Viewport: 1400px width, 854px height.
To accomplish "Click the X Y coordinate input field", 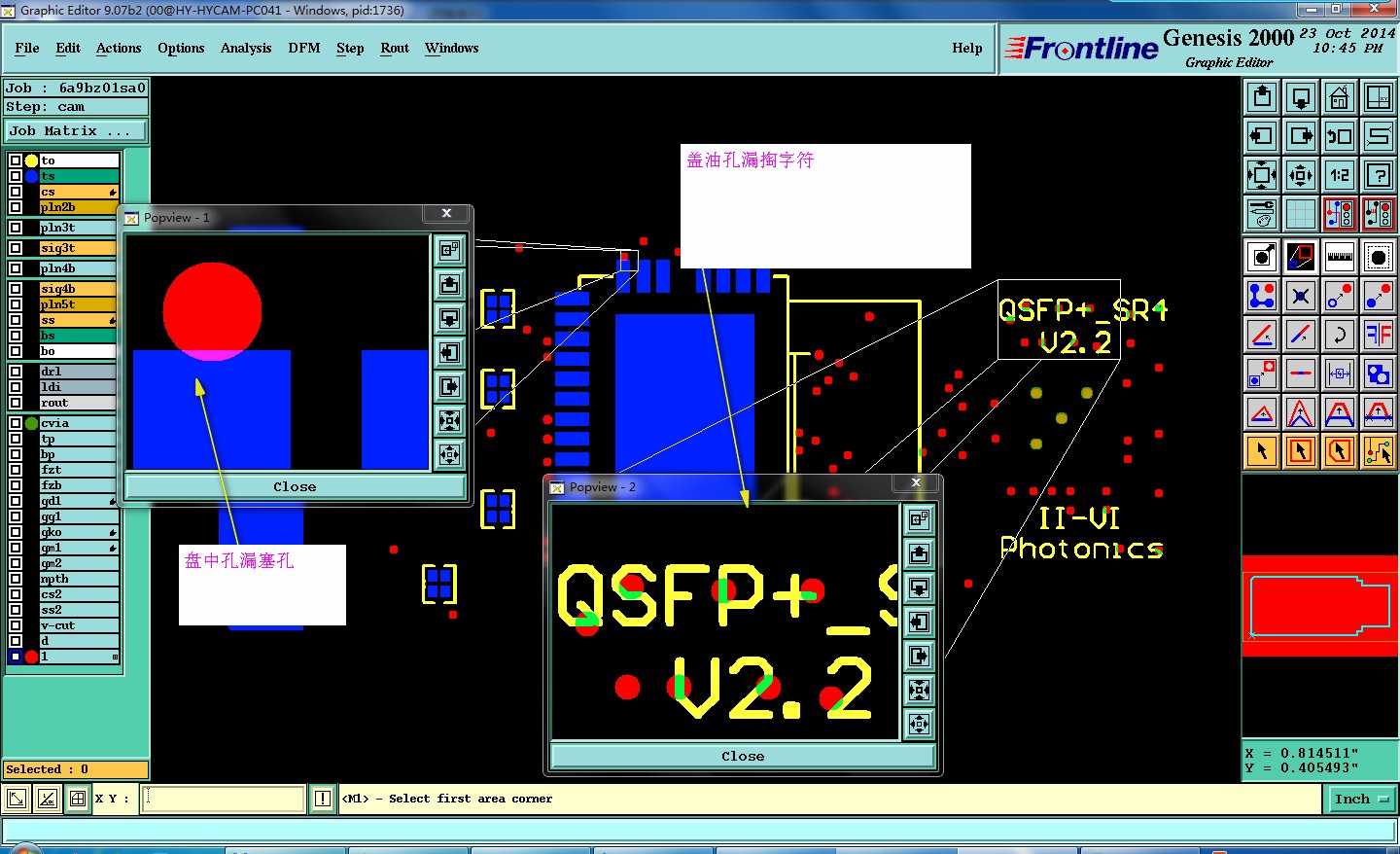I will (x=224, y=799).
